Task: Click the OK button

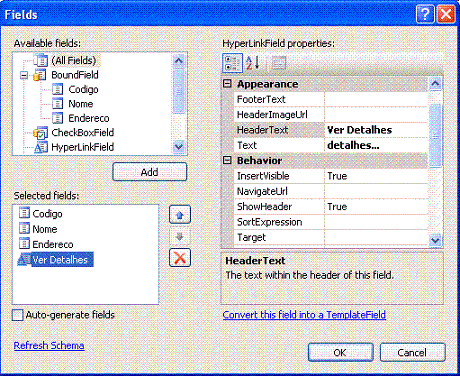Action: [x=340, y=352]
